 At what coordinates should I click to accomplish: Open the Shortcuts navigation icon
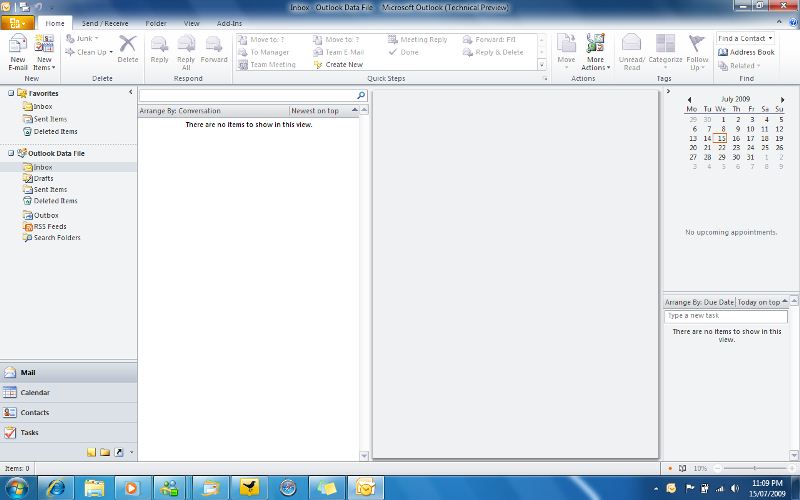119,452
